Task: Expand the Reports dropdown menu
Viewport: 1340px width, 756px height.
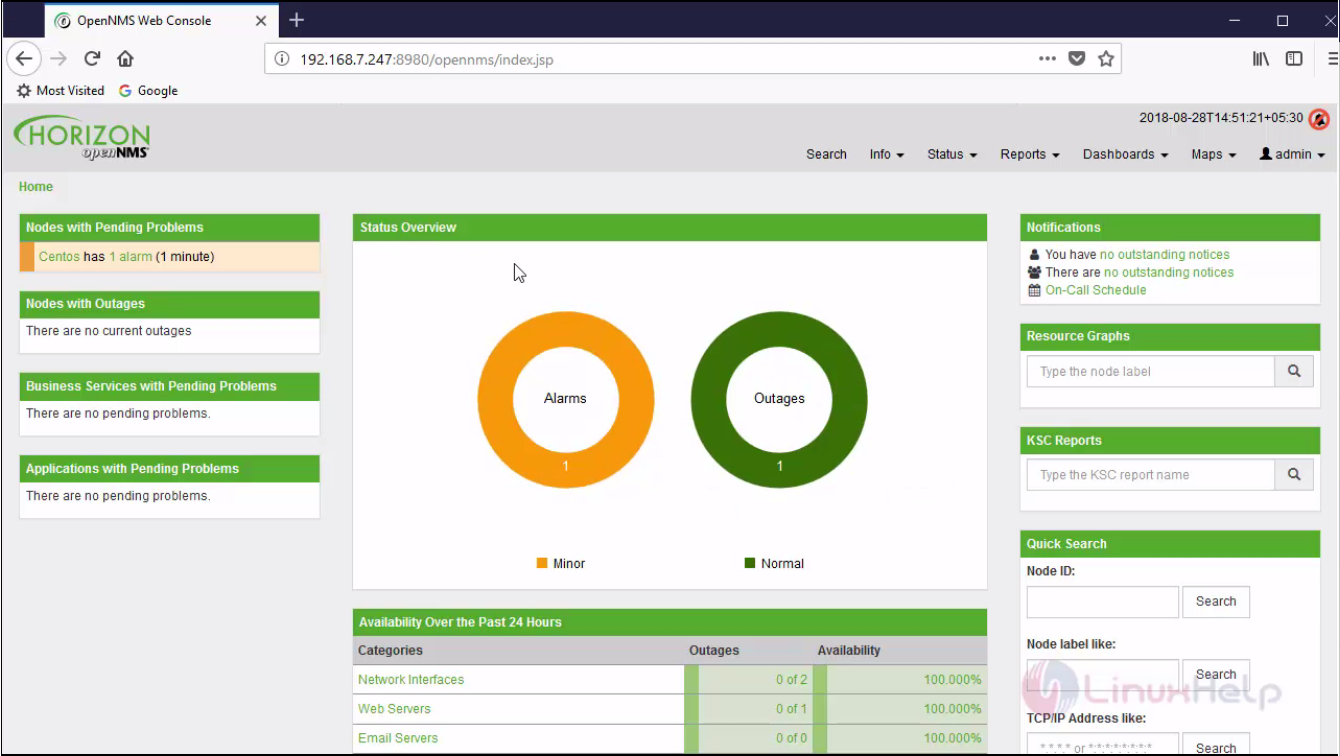Action: 1030,154
